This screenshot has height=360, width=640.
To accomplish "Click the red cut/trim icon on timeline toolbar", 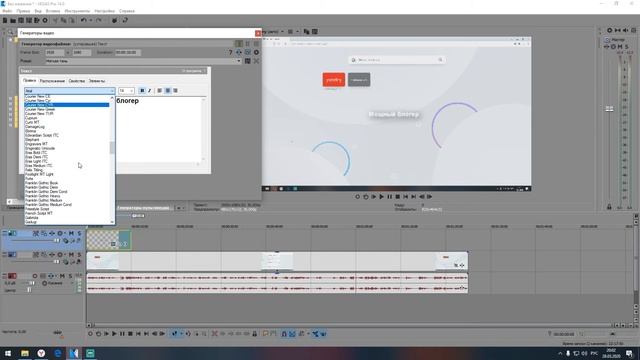I will coord(215,334).
